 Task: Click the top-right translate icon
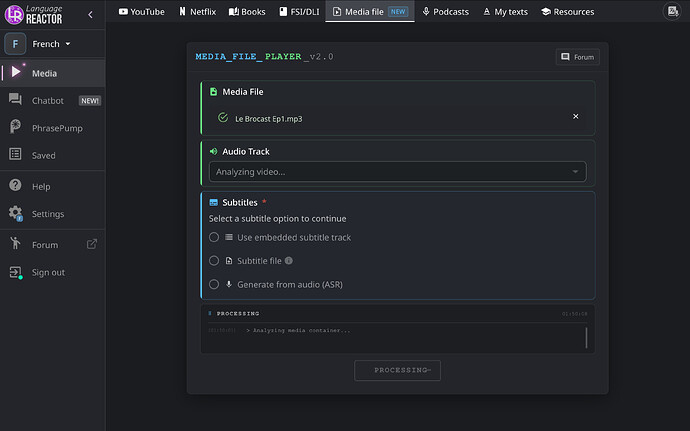pos(671,12)
